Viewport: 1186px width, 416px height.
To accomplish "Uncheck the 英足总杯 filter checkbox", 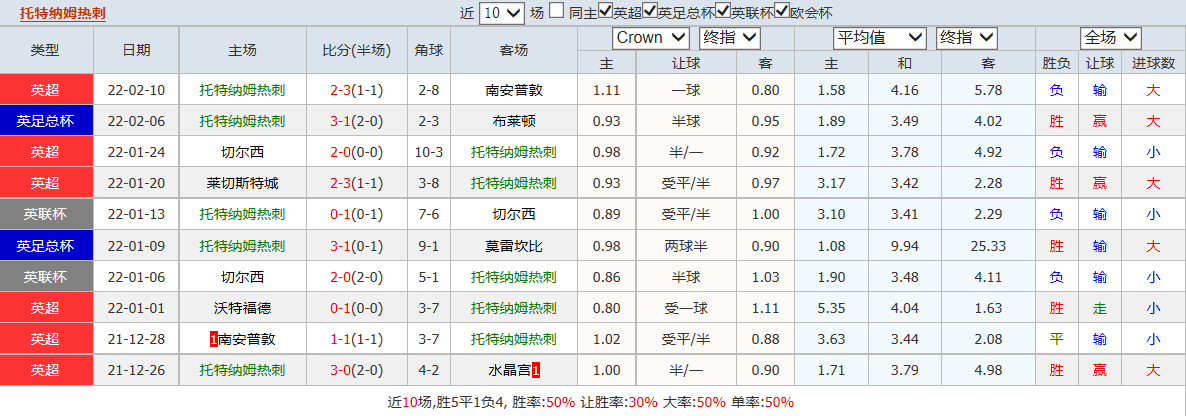I will tap(651, 12).
